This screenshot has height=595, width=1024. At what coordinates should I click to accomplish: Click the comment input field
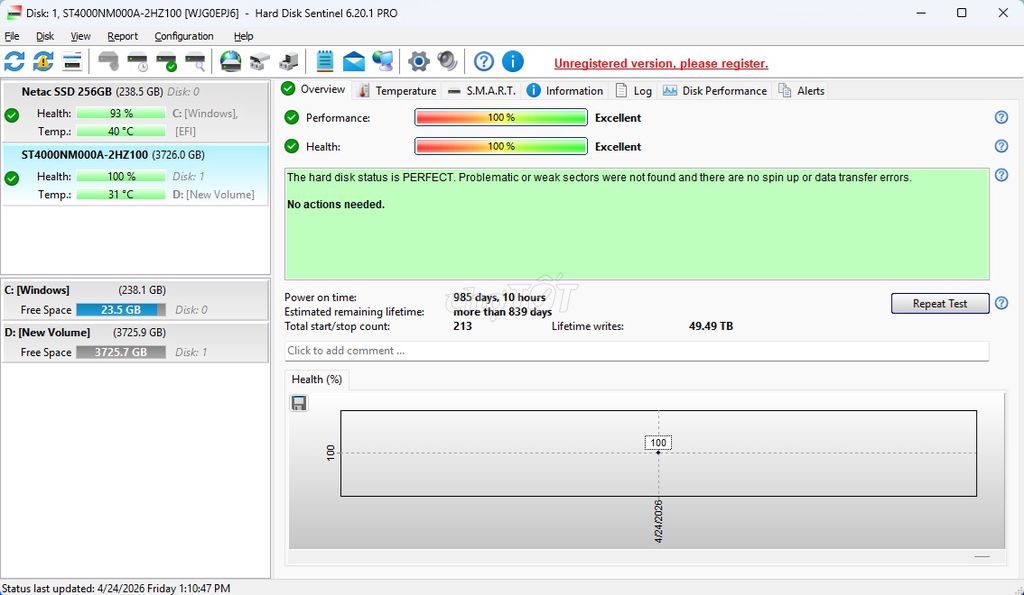point(637,351)
